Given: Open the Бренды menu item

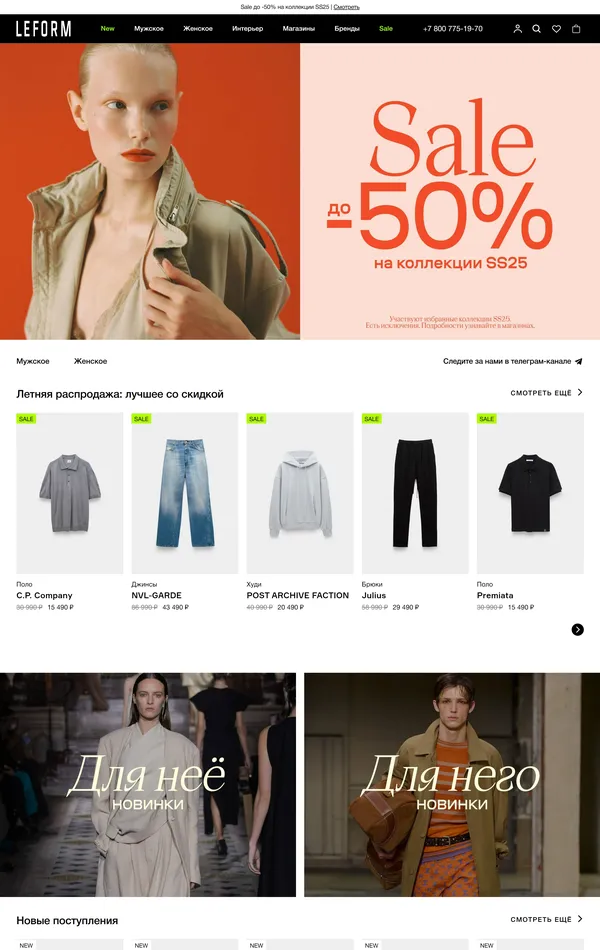Looking at the screenshot, I should [347, 28].
